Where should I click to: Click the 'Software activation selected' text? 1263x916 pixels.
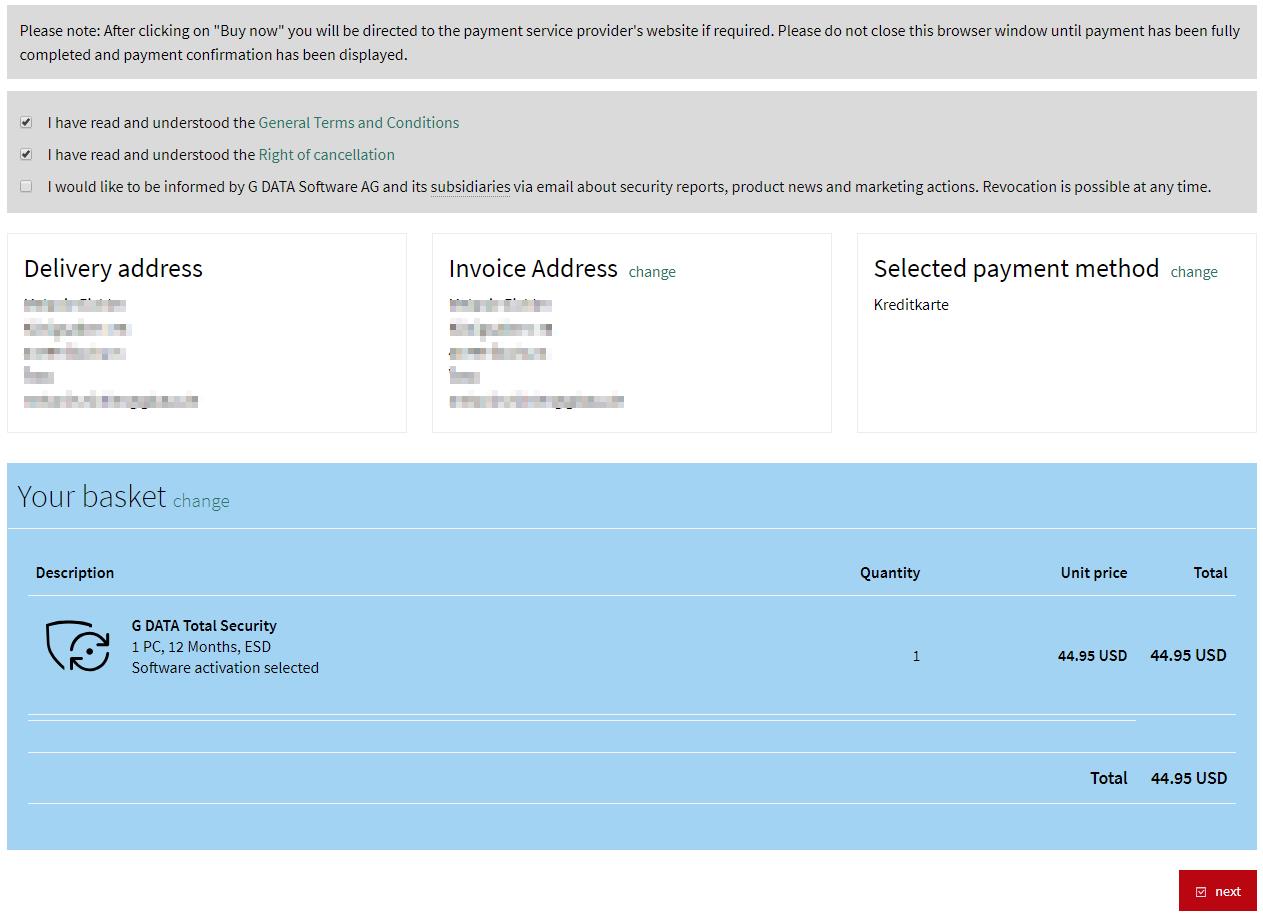225,667
